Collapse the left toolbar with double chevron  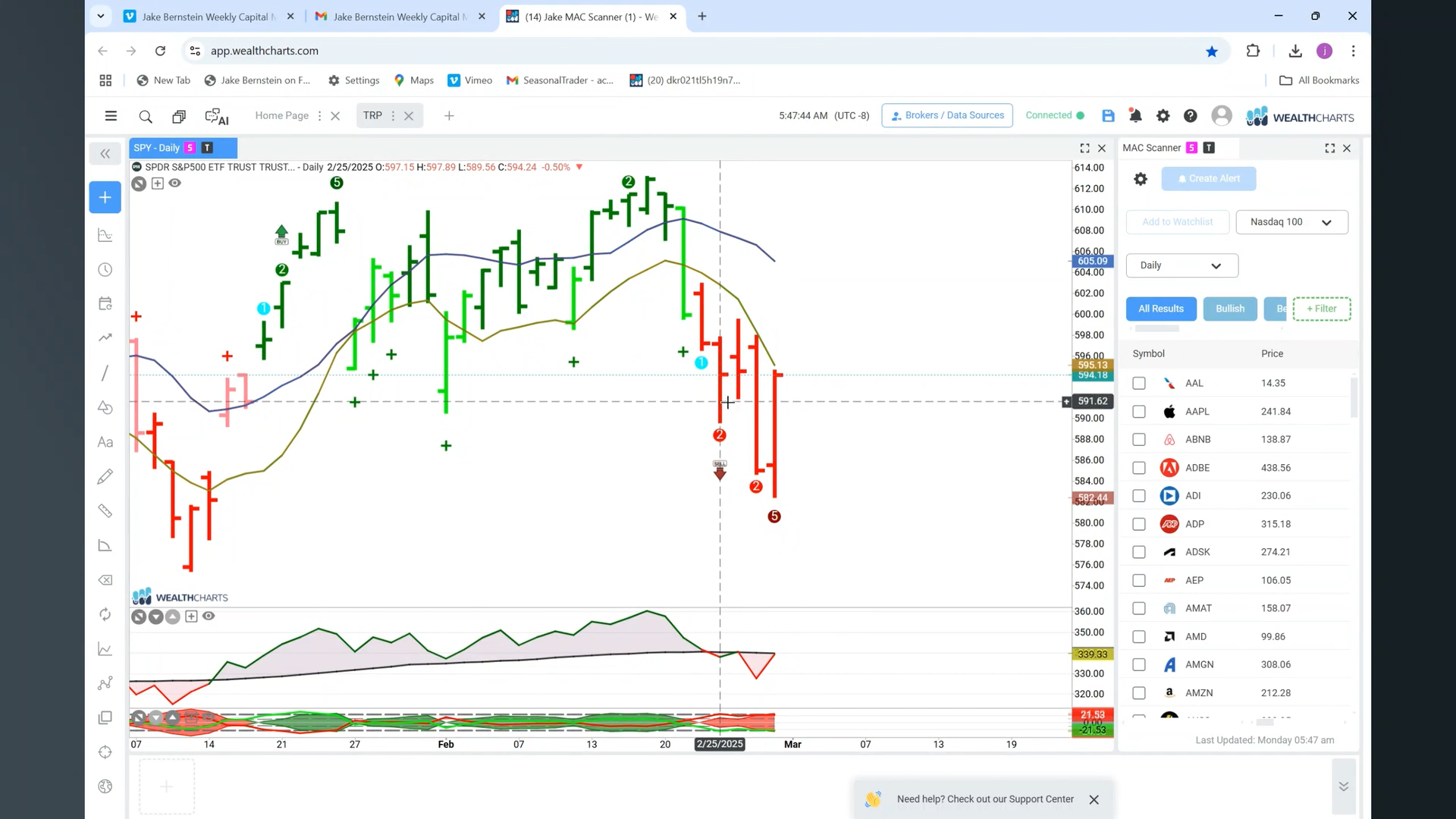tap(105, 154)
